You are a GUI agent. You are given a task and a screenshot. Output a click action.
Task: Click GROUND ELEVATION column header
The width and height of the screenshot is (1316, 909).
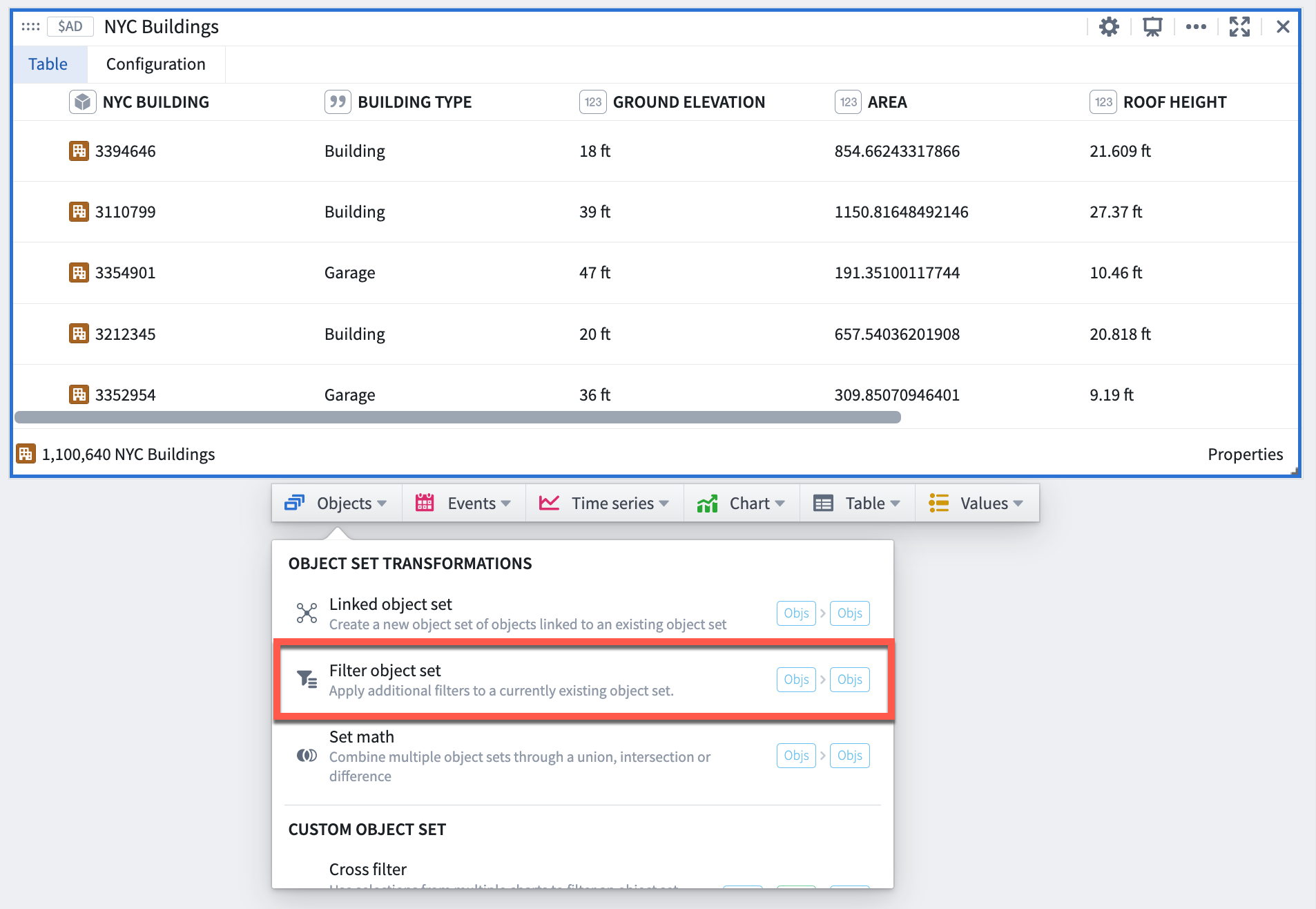(689, 102)
